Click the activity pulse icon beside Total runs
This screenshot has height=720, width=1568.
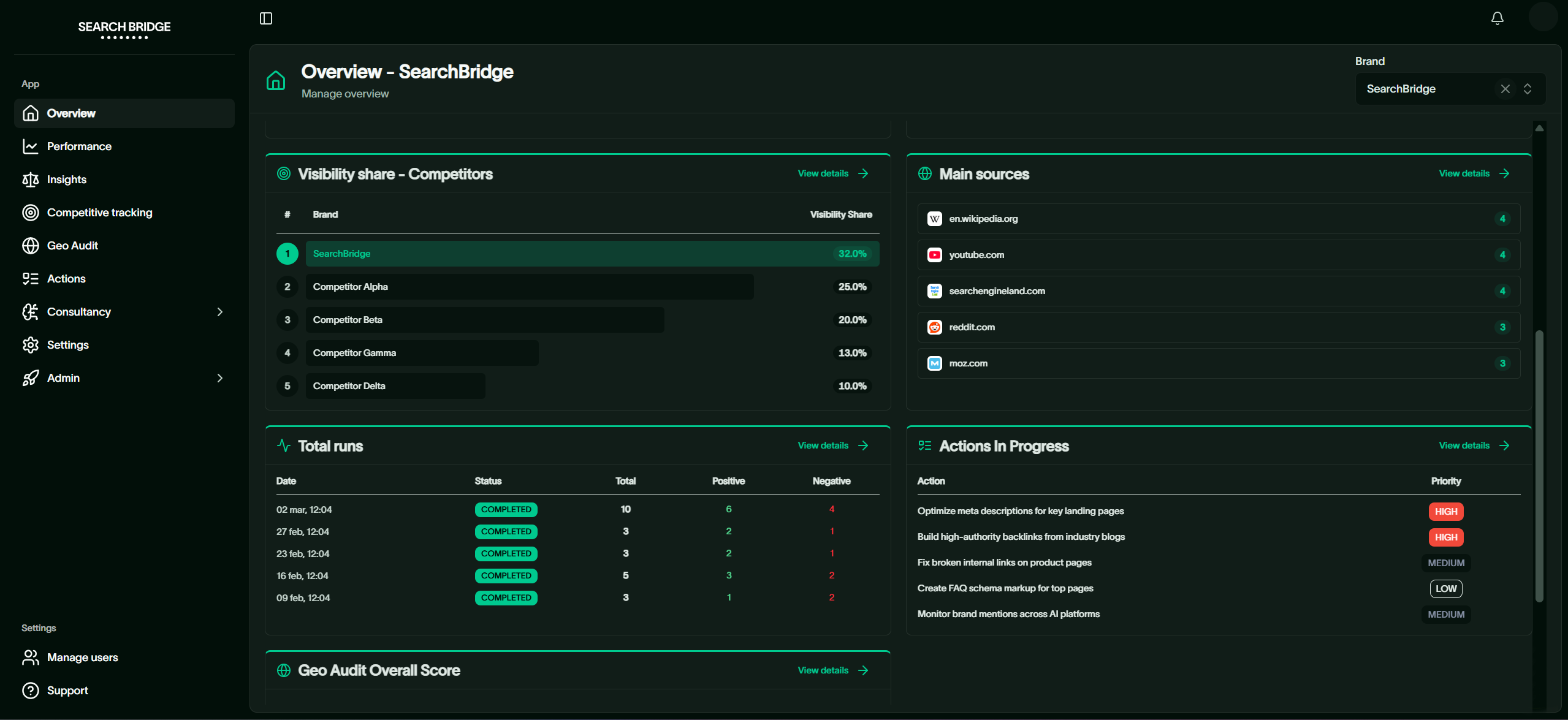284,445
